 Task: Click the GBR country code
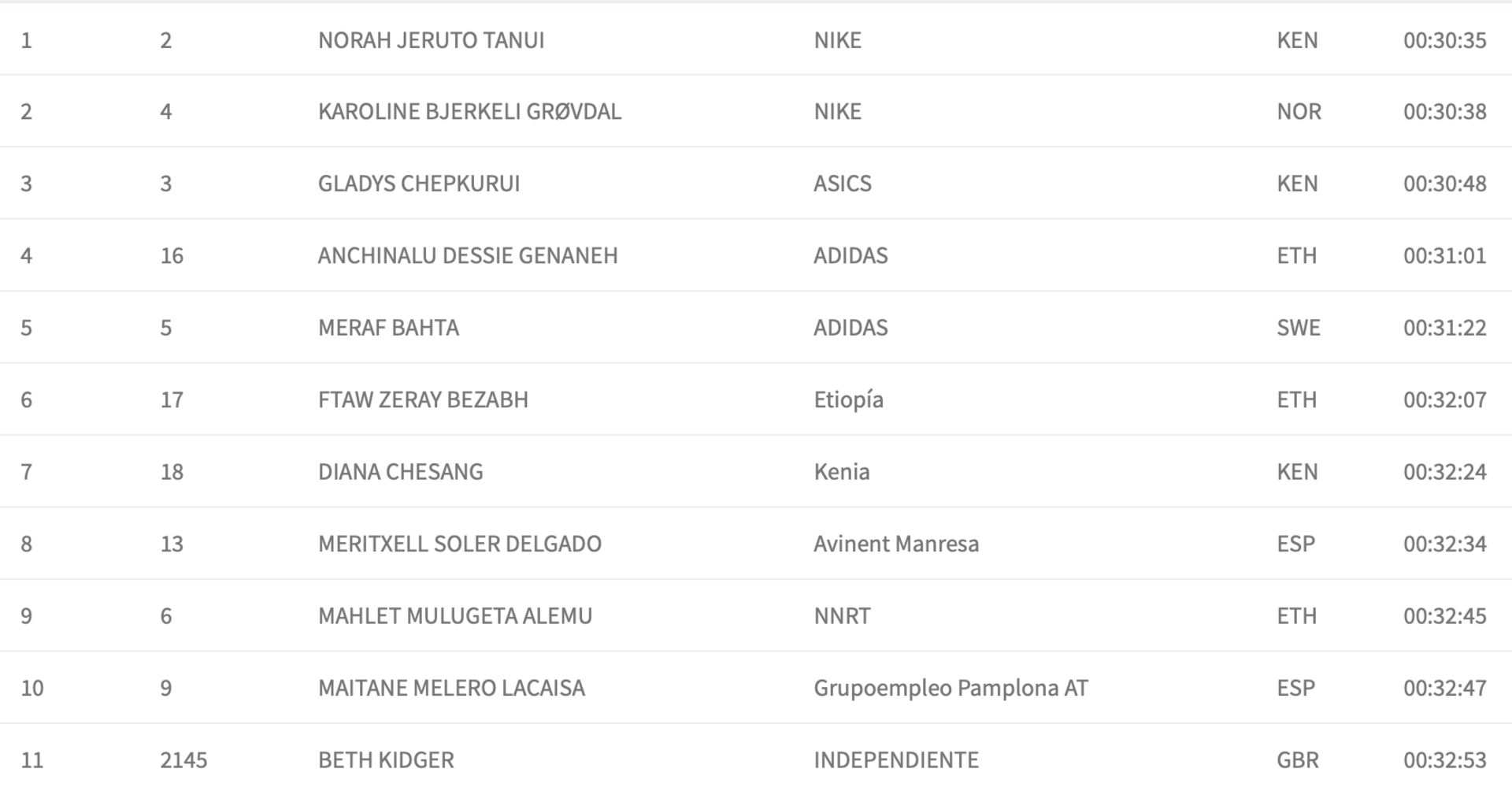click(x=1298, y=760)
